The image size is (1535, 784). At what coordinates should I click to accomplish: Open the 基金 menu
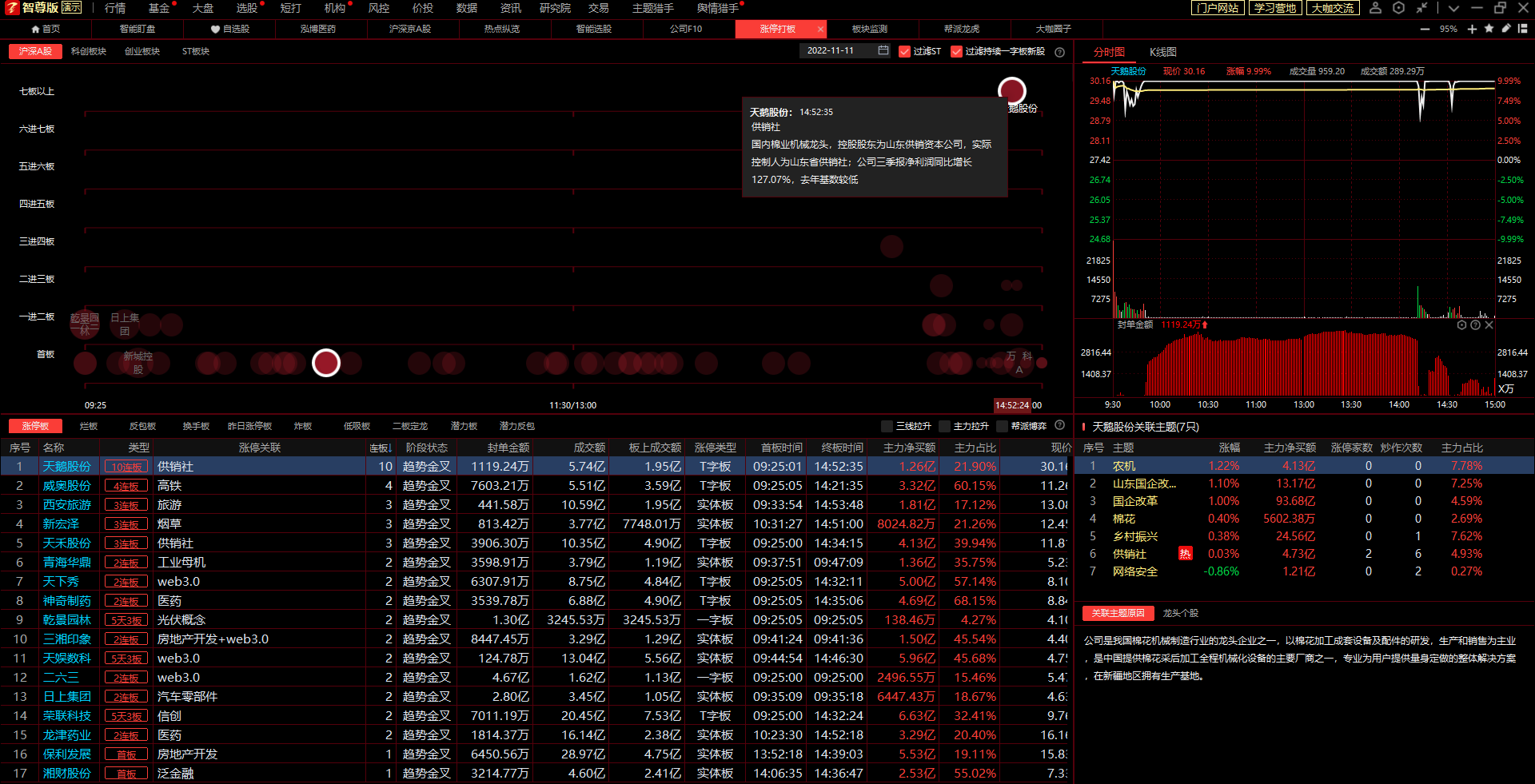point(159,8)
